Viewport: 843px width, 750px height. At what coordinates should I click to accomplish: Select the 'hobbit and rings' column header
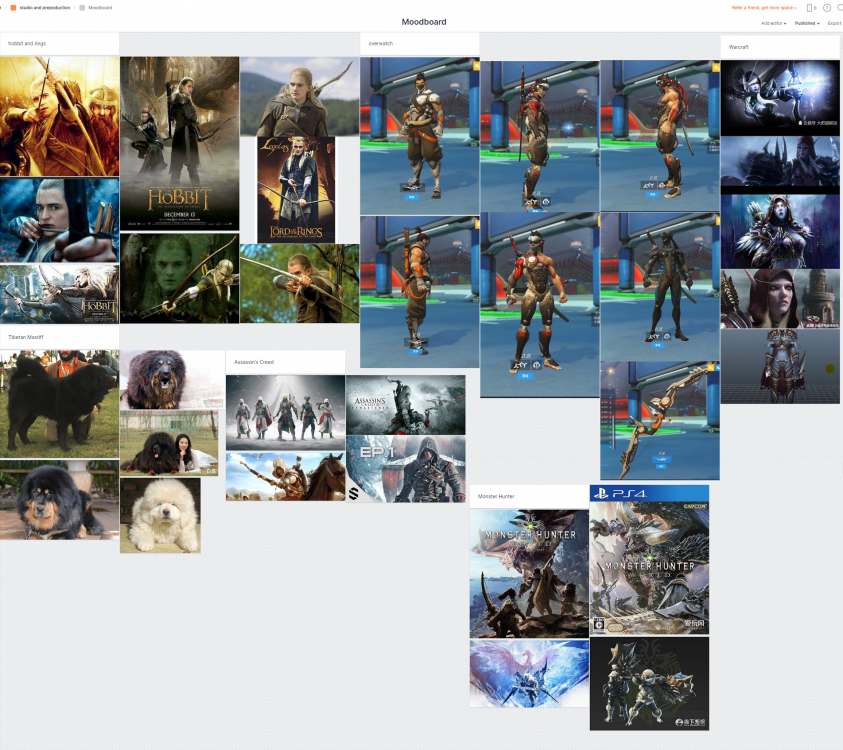pos(59,44)
